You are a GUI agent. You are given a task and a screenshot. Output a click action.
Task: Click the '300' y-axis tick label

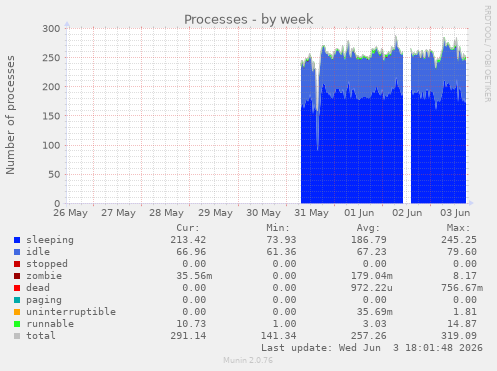(x=51, y=29)
